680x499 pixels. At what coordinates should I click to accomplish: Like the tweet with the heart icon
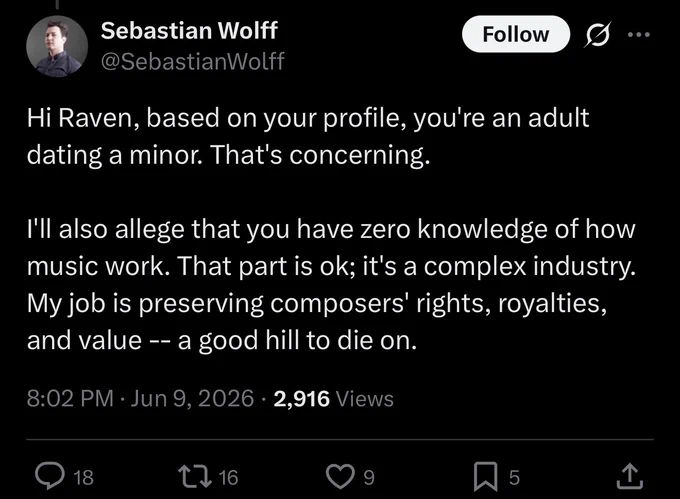340,476
